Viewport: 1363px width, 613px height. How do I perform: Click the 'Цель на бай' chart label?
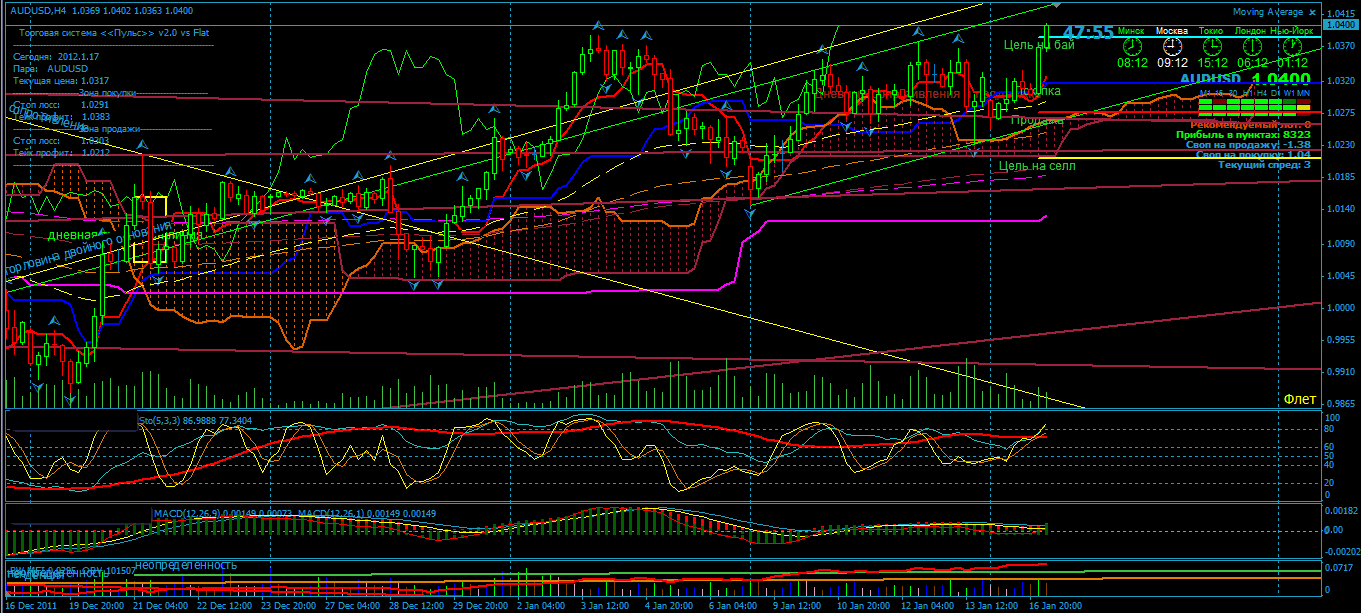click(1040, 45)
